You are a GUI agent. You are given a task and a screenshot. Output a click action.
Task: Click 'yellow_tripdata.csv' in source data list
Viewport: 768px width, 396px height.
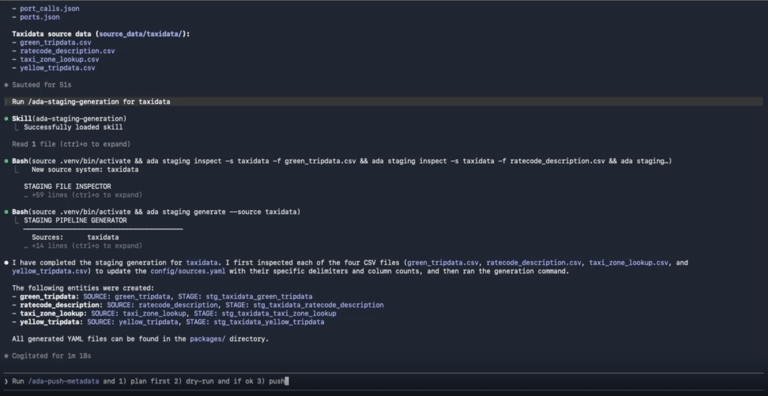point(57,68)
